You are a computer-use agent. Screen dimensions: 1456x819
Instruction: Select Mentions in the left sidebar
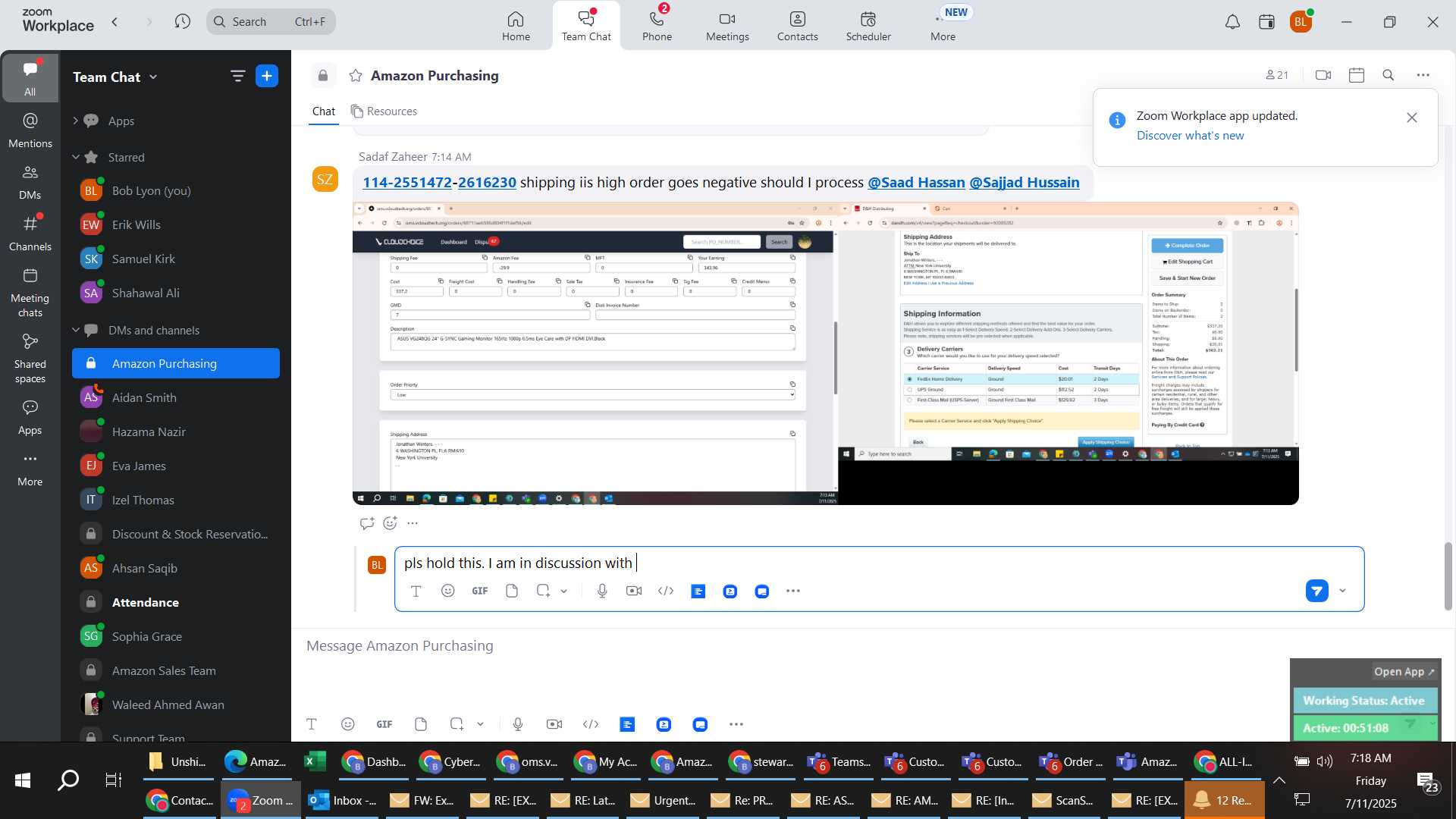point(30,130)
